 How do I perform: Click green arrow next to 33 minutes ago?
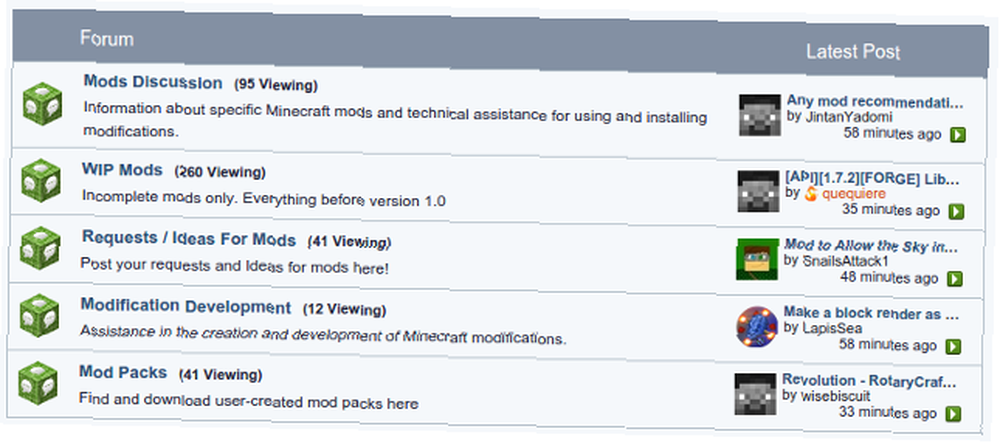click(x=952, y=414)
